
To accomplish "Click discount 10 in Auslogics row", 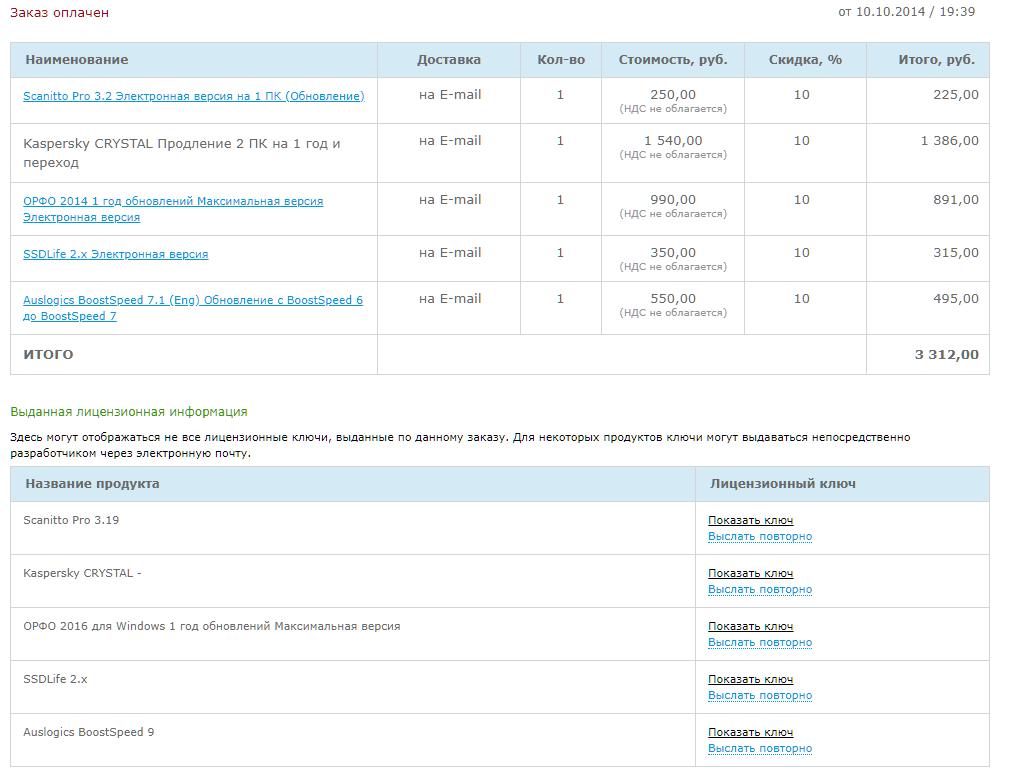I will click(802, 299).
